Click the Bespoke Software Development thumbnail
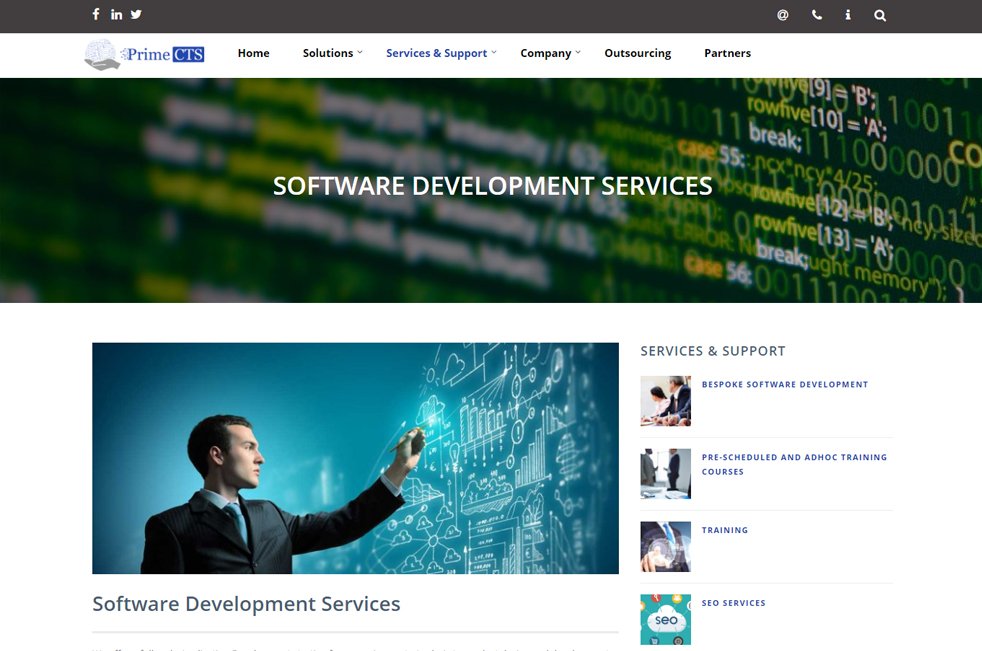This screenshot has height=651, width=982. tap(665, 401)
